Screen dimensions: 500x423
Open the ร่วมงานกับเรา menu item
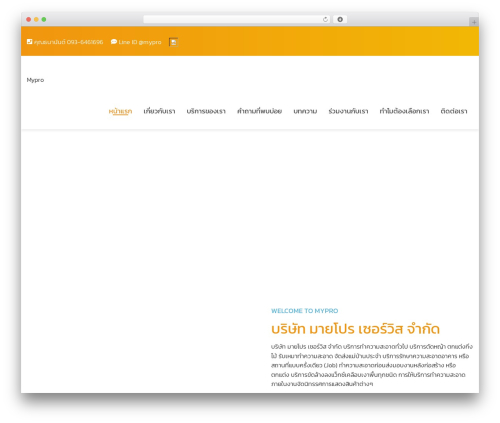click(348, 111)
